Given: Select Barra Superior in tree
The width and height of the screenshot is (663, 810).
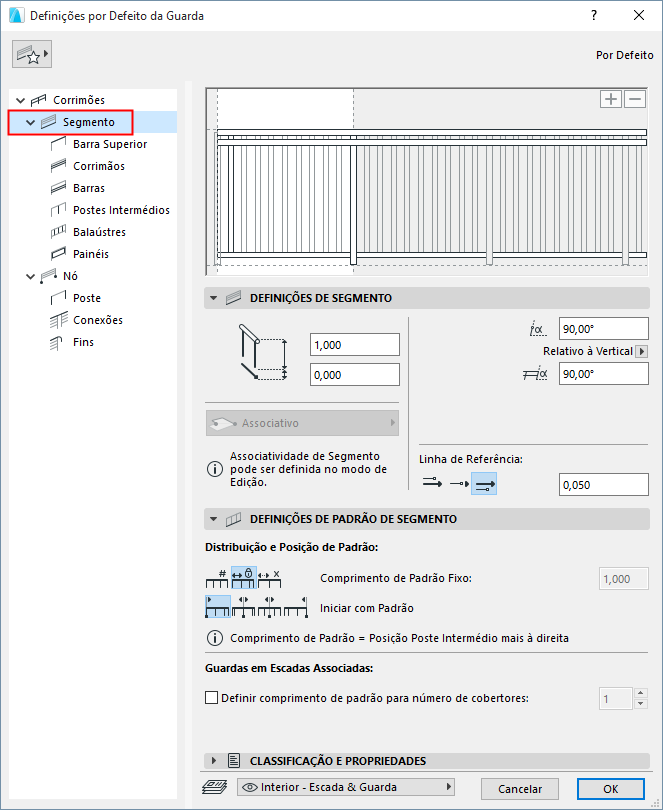Looking at the screenshot, I should tap(110, 144).
